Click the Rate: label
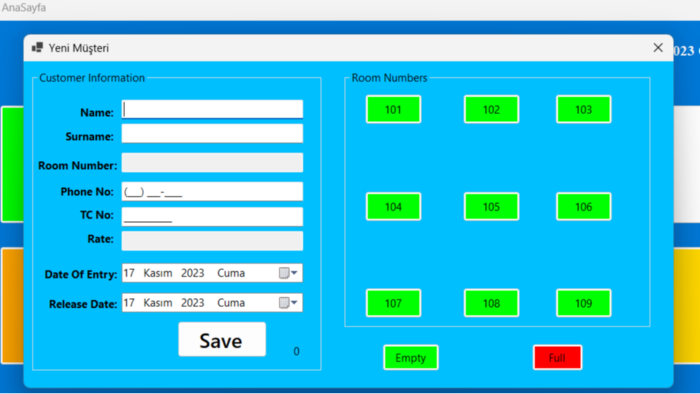Screen dimensions: 700x394 point(100,239)
